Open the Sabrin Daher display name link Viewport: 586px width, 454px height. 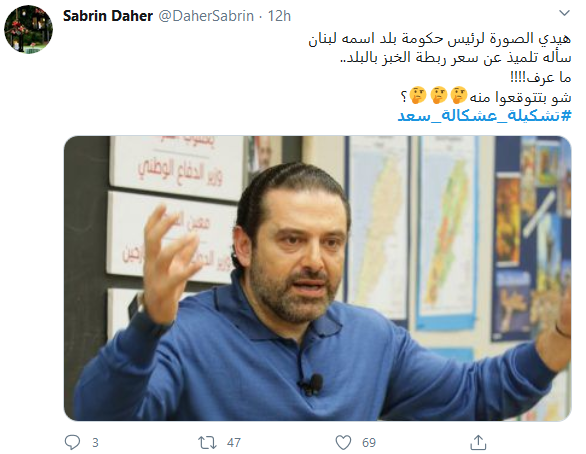[108, 16]
